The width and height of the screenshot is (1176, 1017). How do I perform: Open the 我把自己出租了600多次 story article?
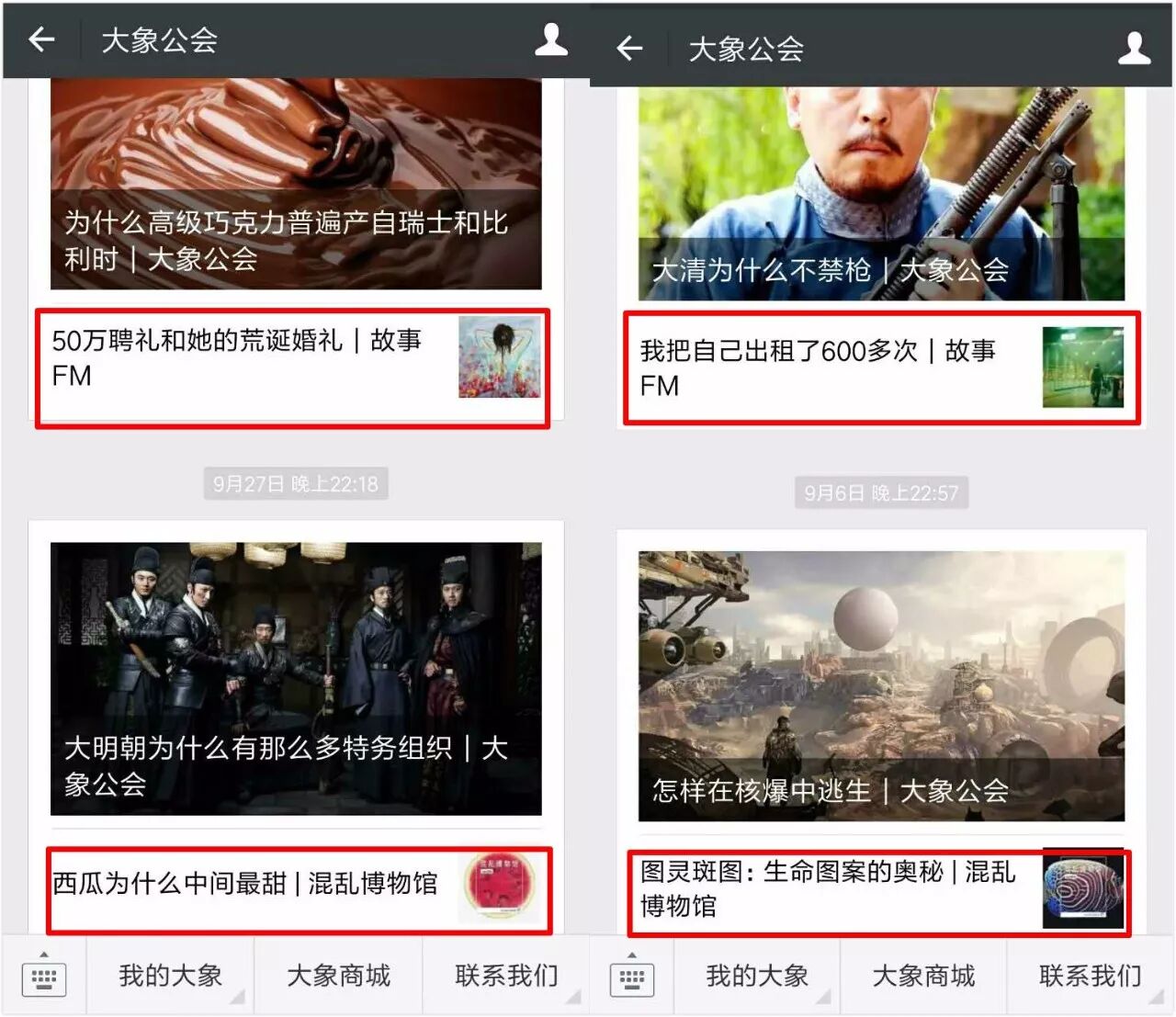tap(880, 367)
